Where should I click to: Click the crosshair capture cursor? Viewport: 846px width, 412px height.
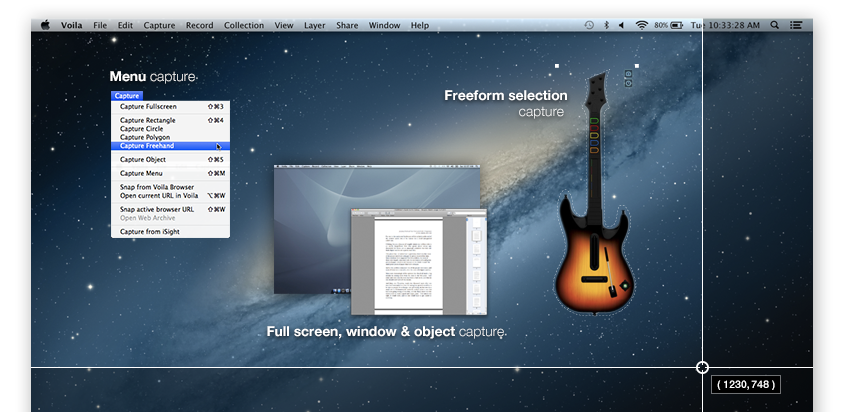tap(702, 367)
